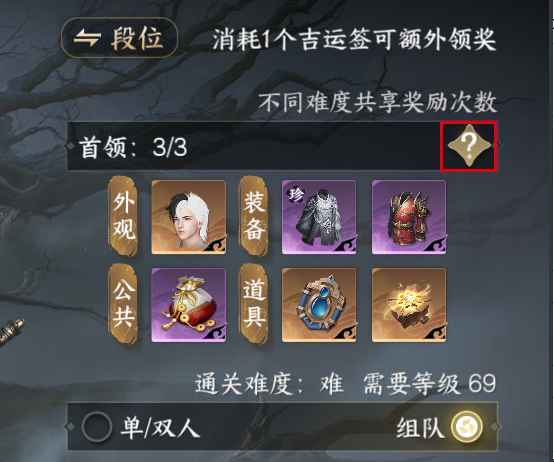Expand the 首领: 3/3 boss bar

[283, 146]
